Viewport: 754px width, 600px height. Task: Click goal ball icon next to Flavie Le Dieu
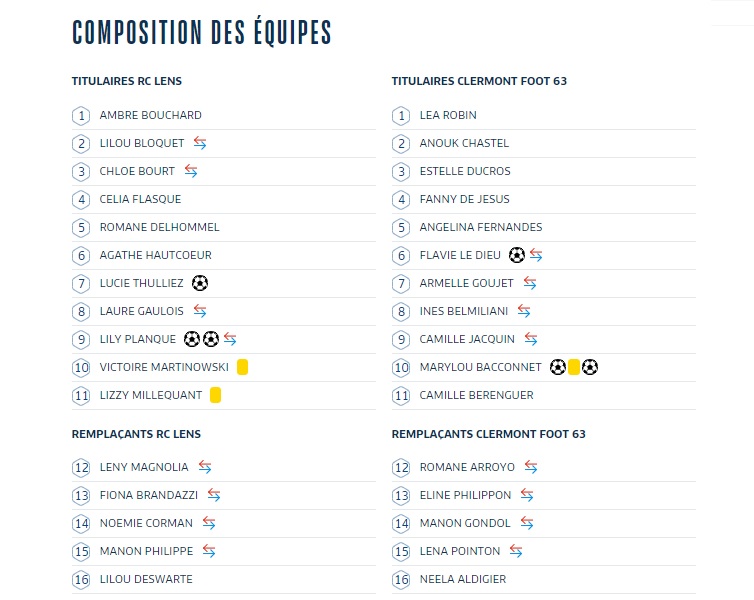516,255
